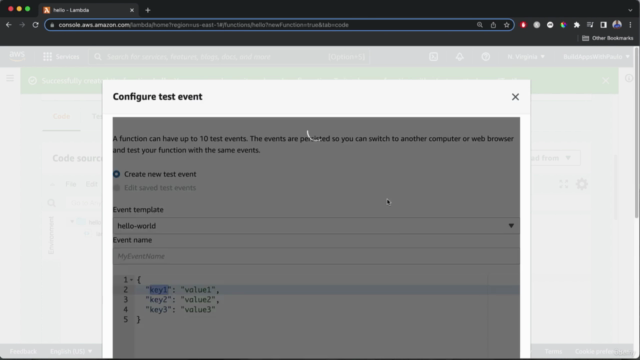The width and height of the screenshot is (640, 360).
Task: Click the Terms link in footer
Action: [x=553, y=351]
